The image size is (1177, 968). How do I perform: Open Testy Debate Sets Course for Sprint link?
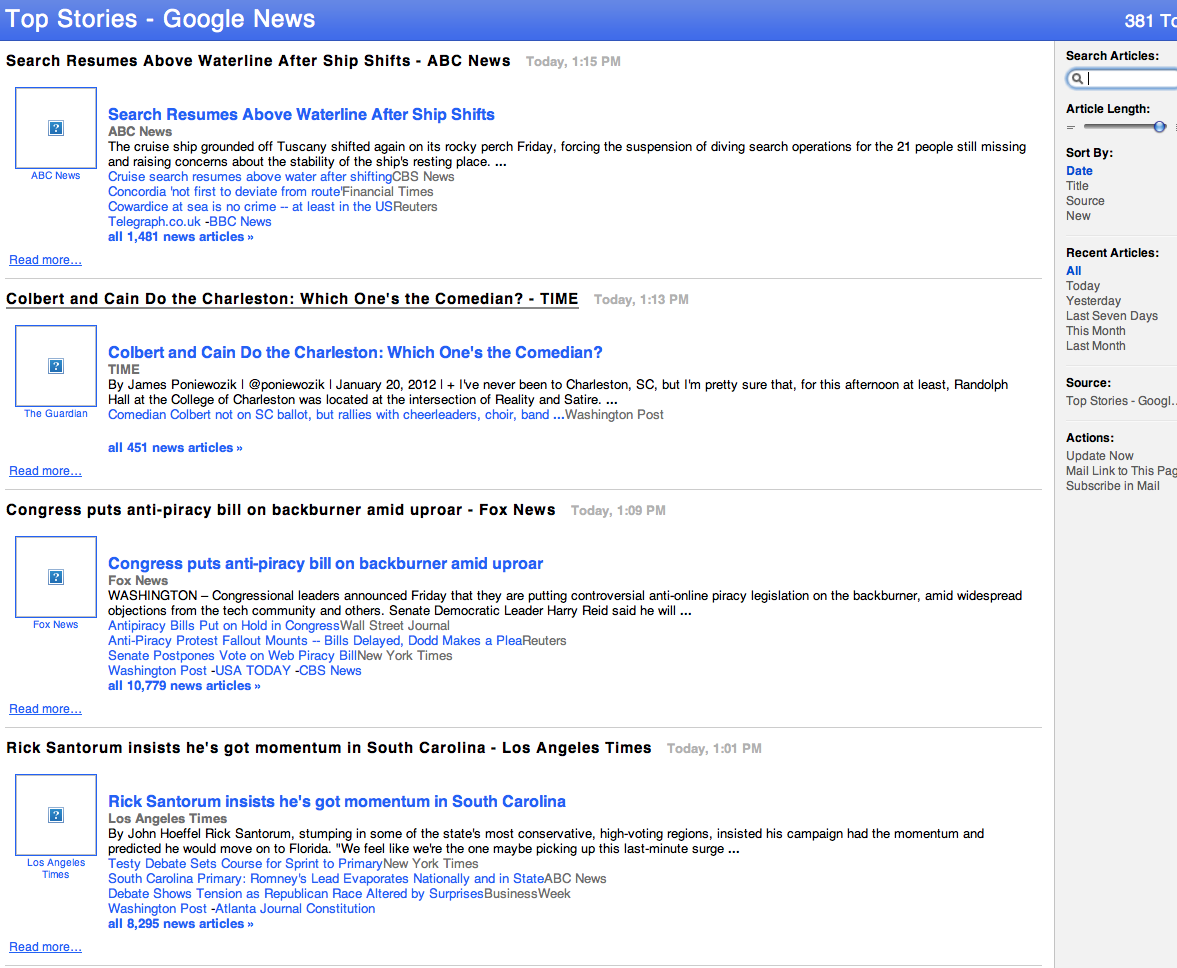[x=245, y=864]
